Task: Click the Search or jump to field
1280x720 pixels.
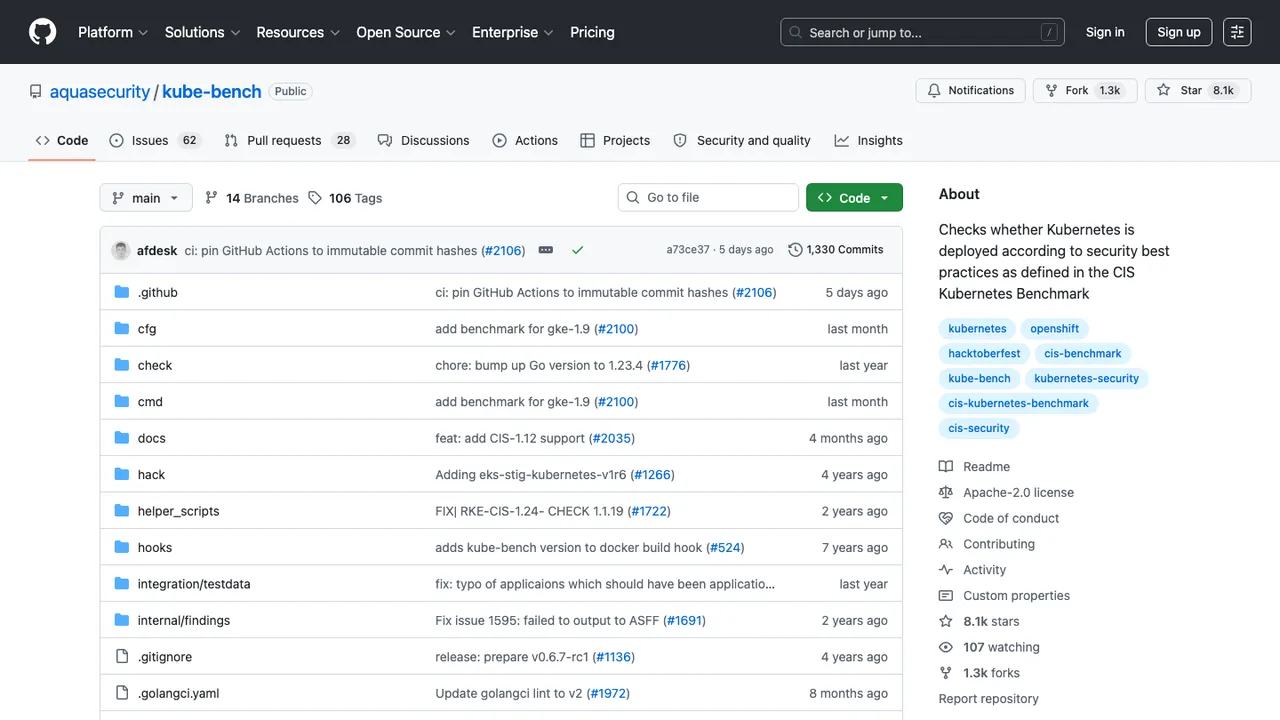Action: point(922,32)
